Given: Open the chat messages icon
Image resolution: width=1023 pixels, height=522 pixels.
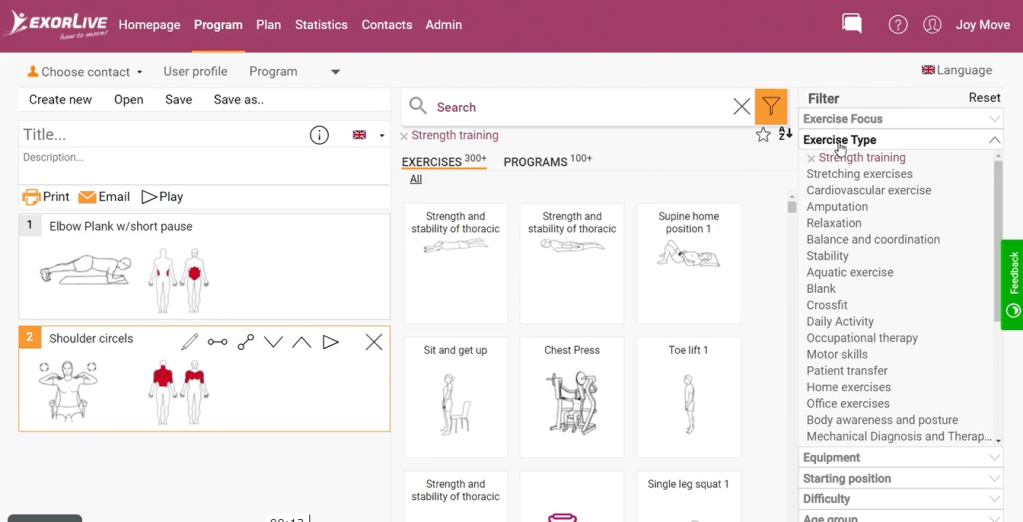Looking at the screenshot, I should point(852,24).
